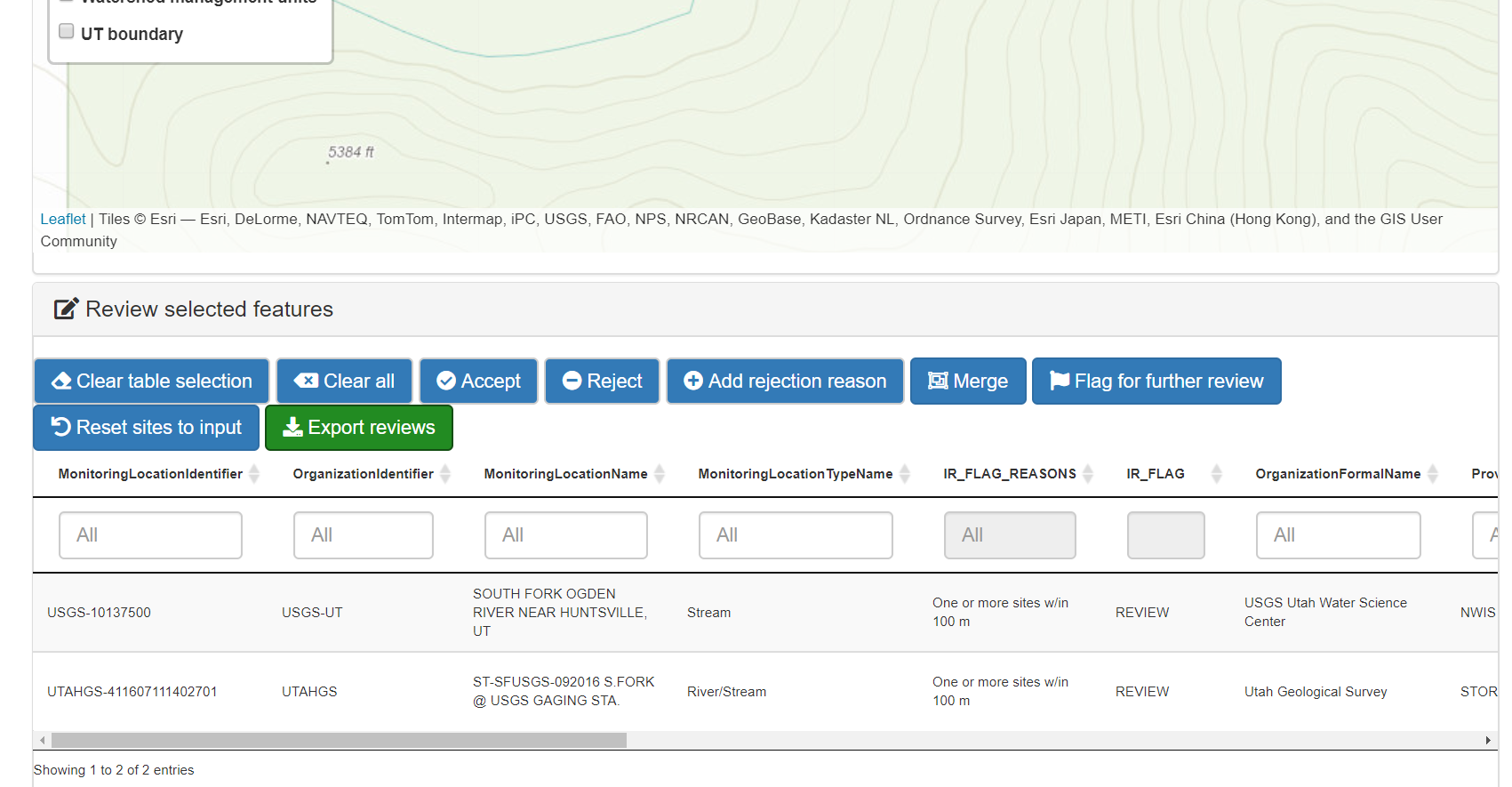Click the Accept checkmark button
The height and width of the screenshot is (787, 1512).
(478, 381)
